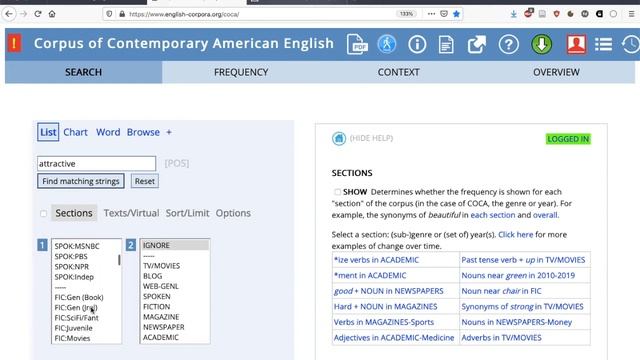The image size is (640, 360).
Task: Open the 'each section' link
Action: click(493, 215)
